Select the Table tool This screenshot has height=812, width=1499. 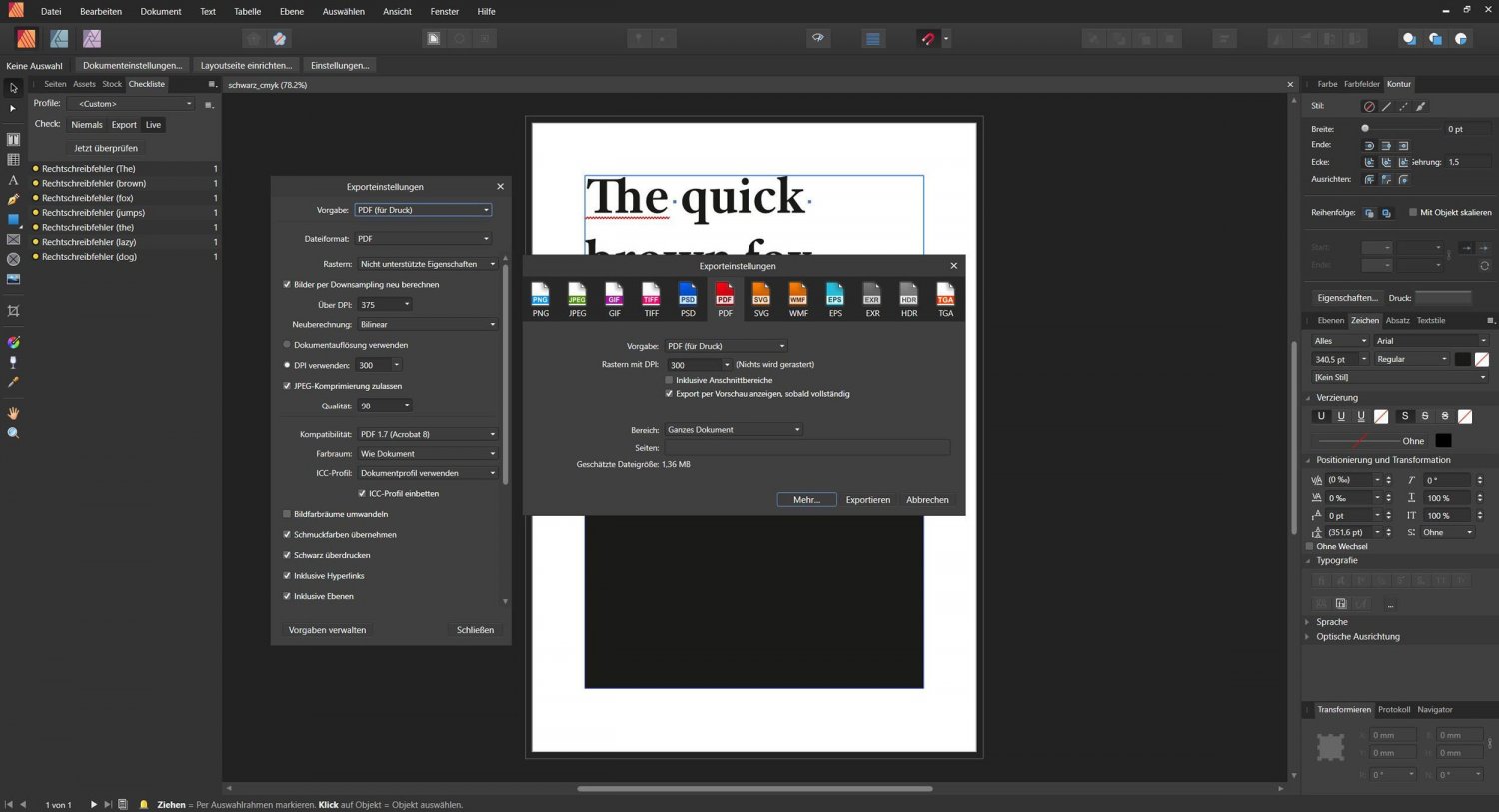pyautogui.click(x=13, y=159)
